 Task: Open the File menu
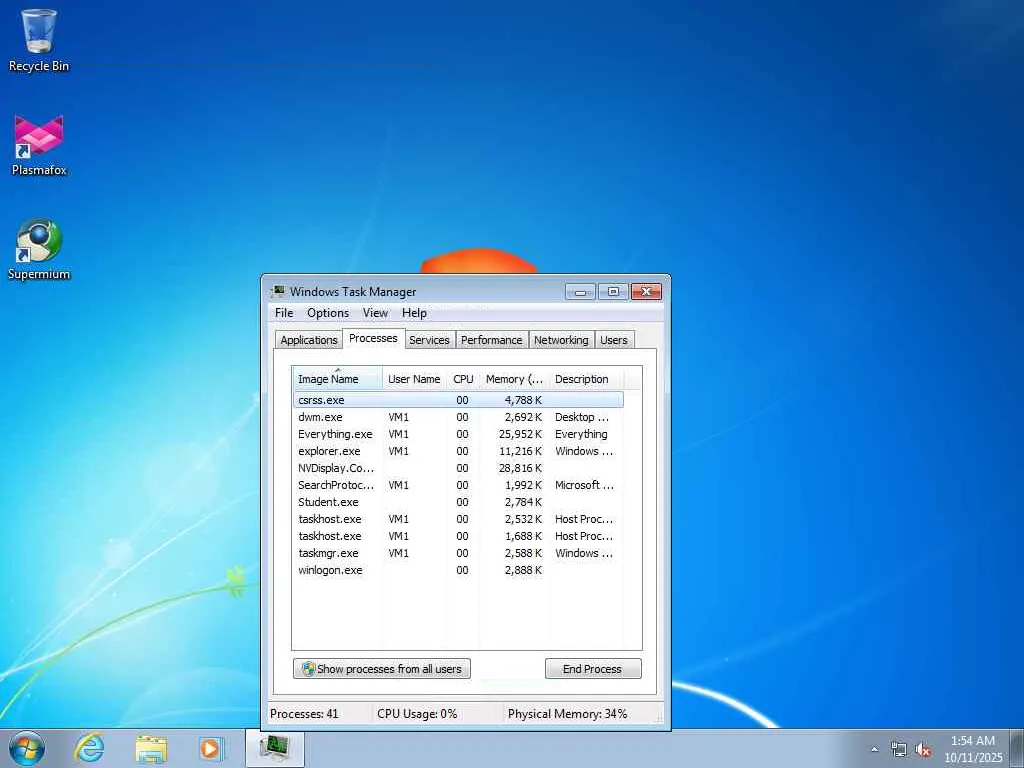click(x=284, y=313)
